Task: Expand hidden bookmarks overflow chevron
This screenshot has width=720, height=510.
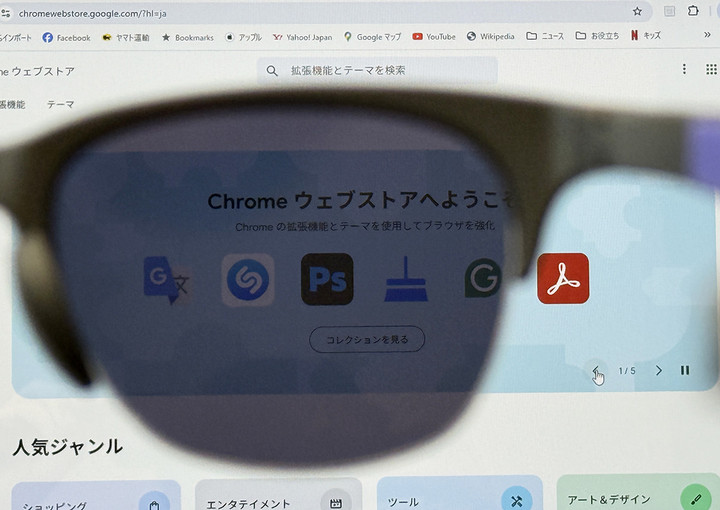Action: pos(707,36)
